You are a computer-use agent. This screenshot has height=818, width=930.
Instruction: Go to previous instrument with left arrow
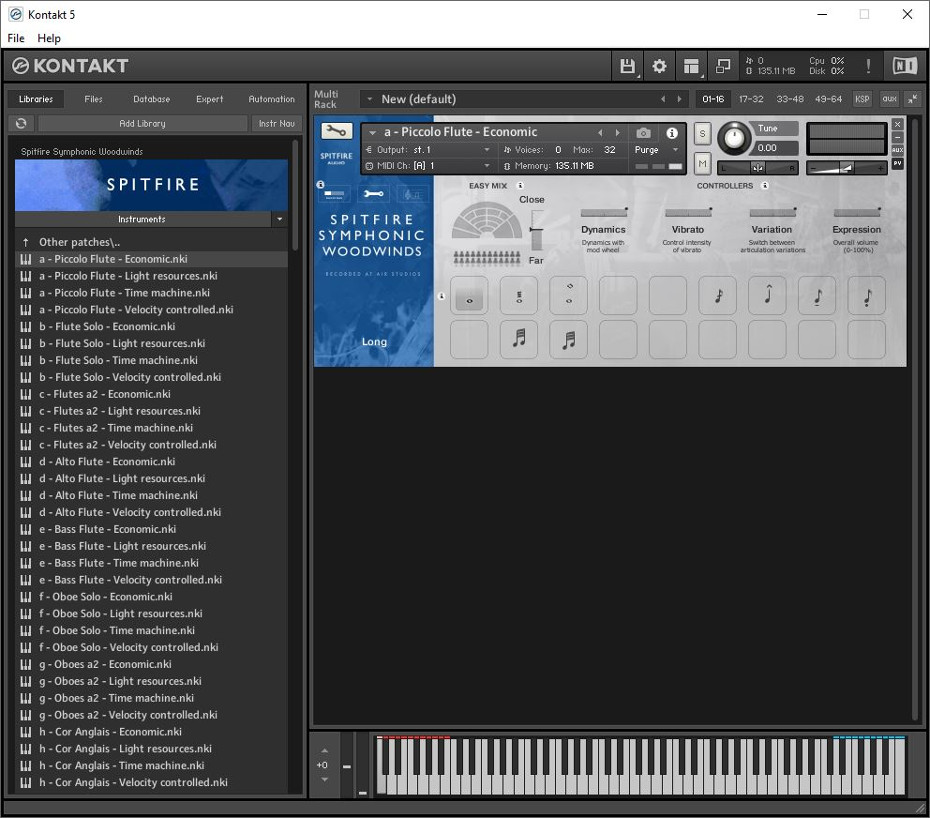[600, 133]
